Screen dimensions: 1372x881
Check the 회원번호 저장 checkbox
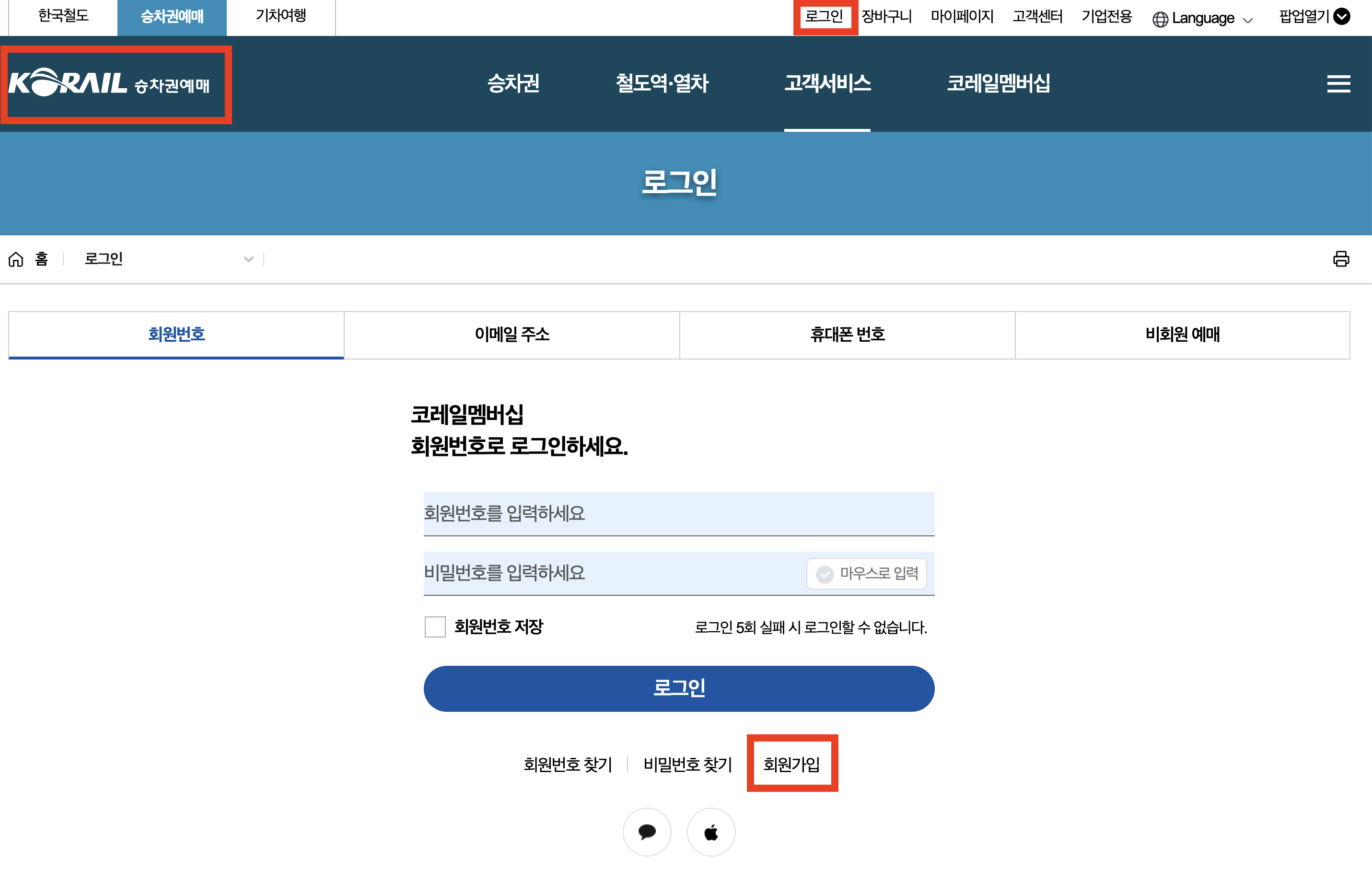435,626
